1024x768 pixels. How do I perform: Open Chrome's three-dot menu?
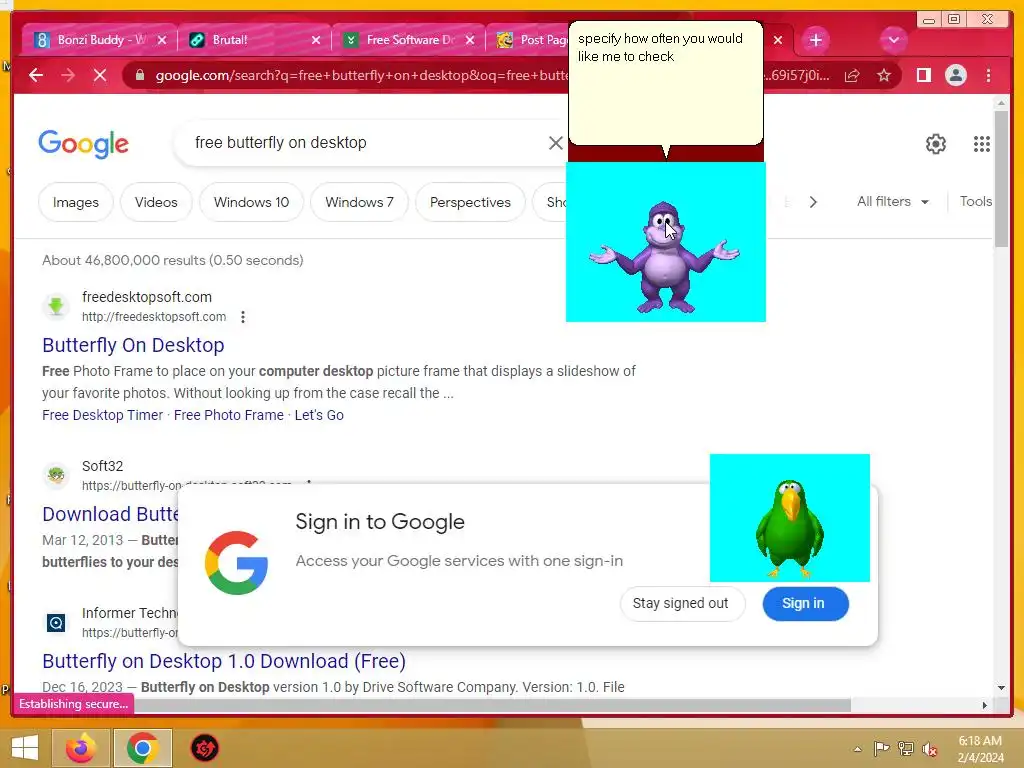(x=989, y=76)
